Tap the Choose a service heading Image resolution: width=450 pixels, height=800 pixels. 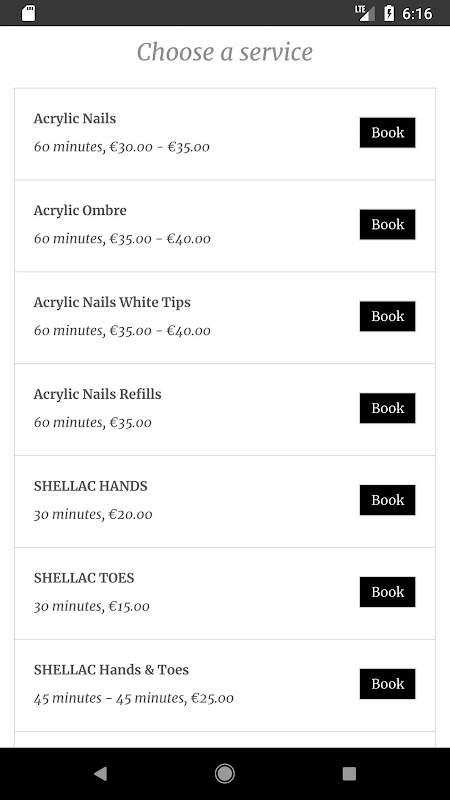coord(224,52)
